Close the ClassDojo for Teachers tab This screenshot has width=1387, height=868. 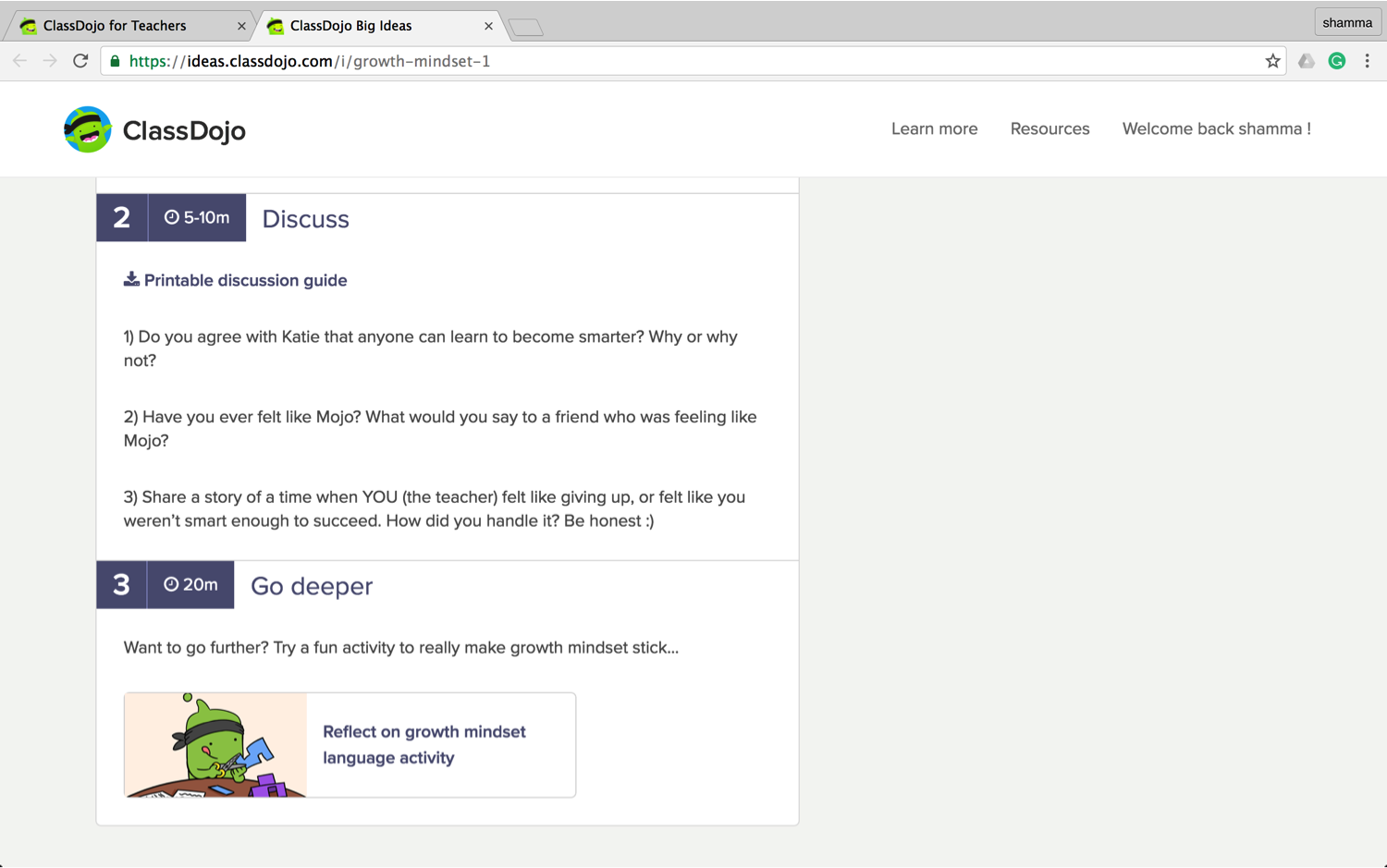point(241,26)
